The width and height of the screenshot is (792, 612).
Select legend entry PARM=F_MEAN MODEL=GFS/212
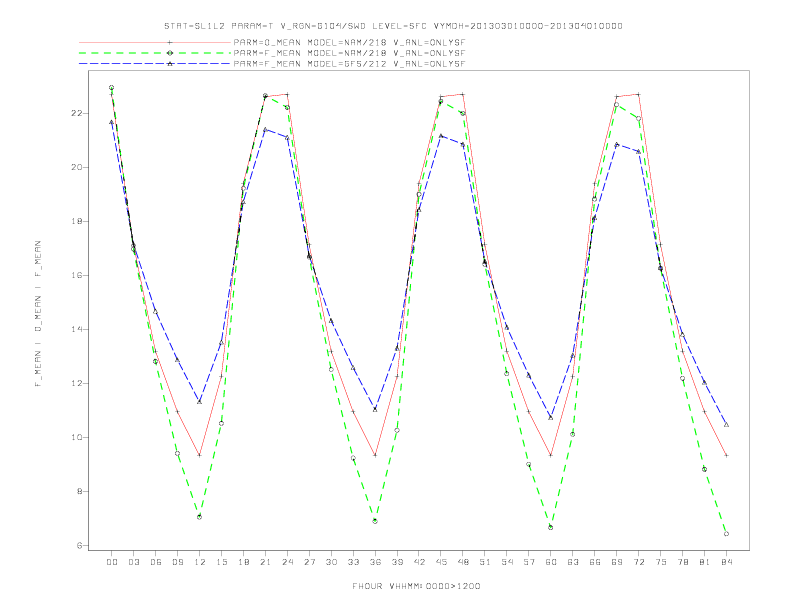tap(349, 64)
